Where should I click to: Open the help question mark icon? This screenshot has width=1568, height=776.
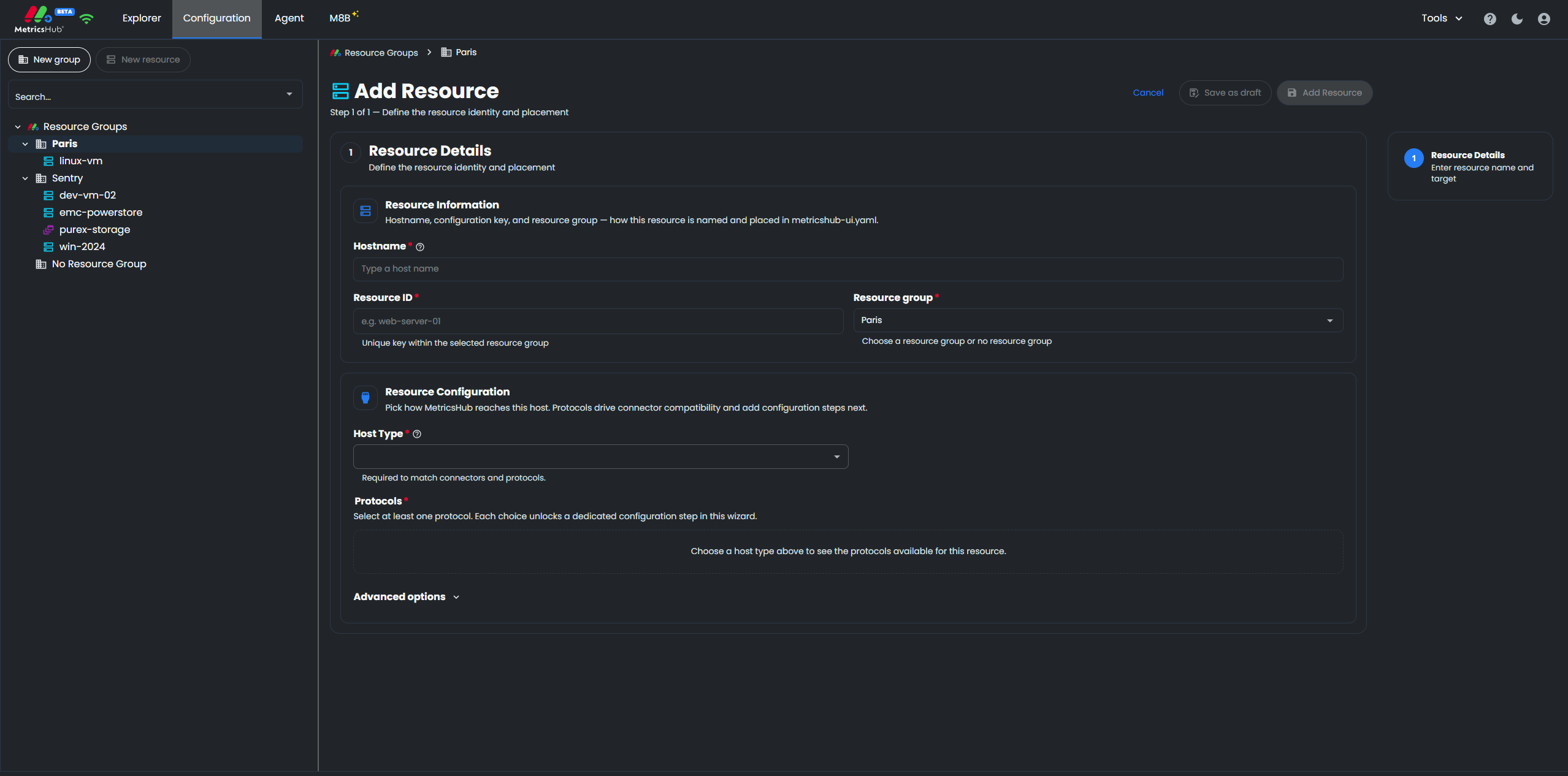coord(1490,19)
